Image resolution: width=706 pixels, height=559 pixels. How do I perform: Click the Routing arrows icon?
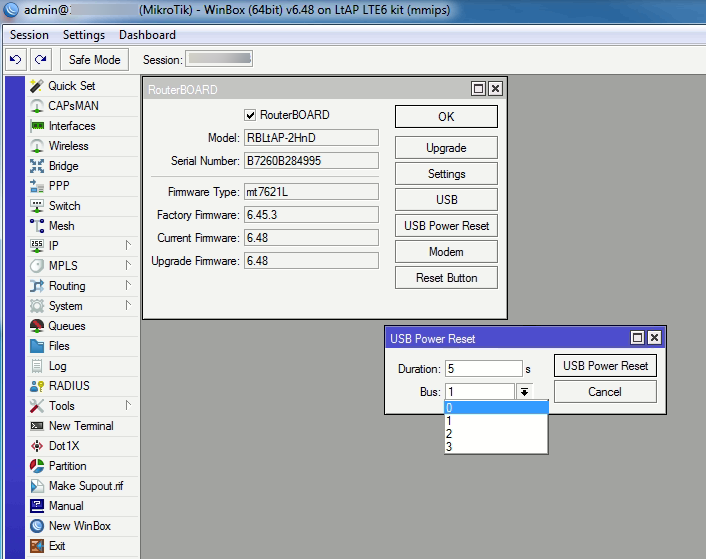37,286
